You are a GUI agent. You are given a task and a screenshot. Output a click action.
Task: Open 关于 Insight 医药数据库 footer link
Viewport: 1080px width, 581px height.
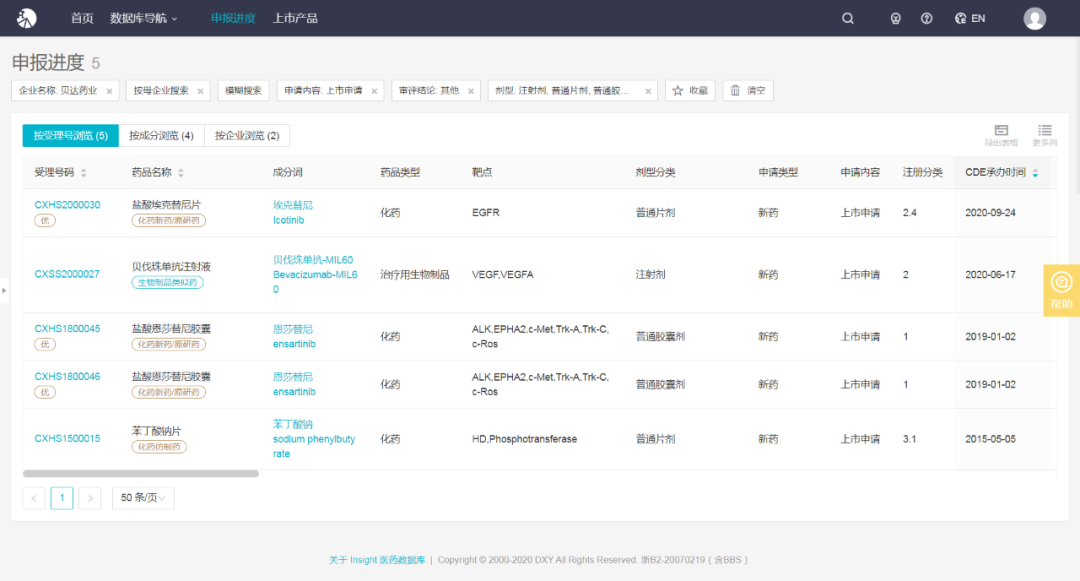point(377,560)
